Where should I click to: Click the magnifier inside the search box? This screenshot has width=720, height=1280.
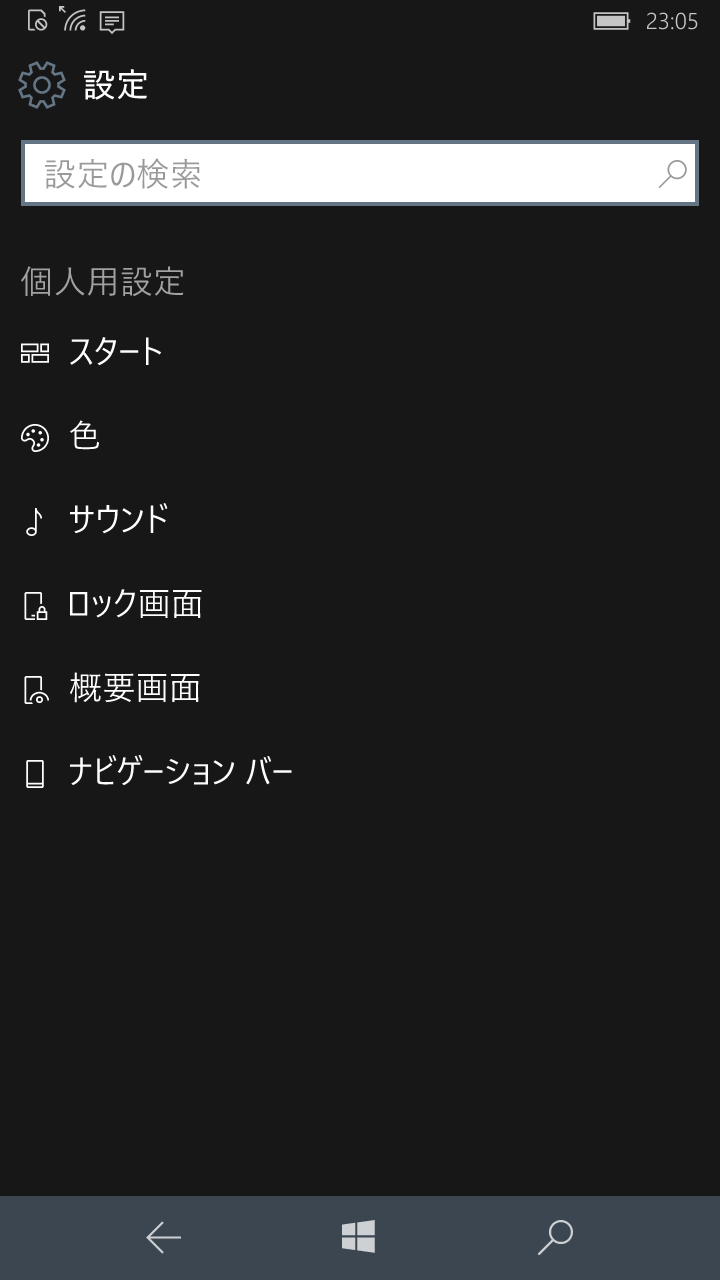click(672, 174)
